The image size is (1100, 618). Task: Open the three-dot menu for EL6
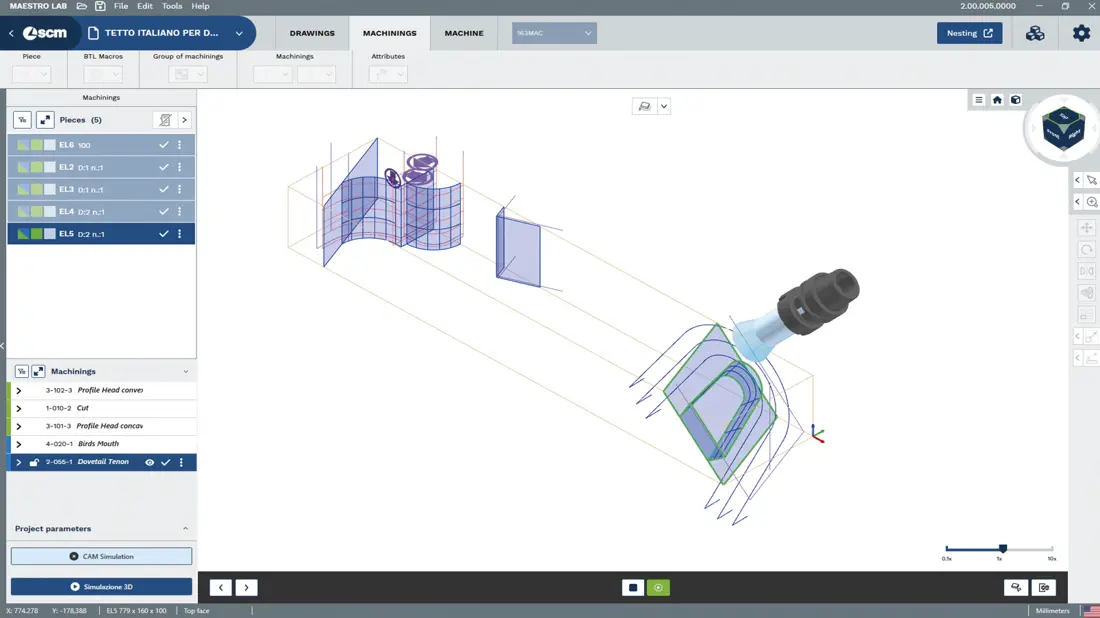click(180, 145)
